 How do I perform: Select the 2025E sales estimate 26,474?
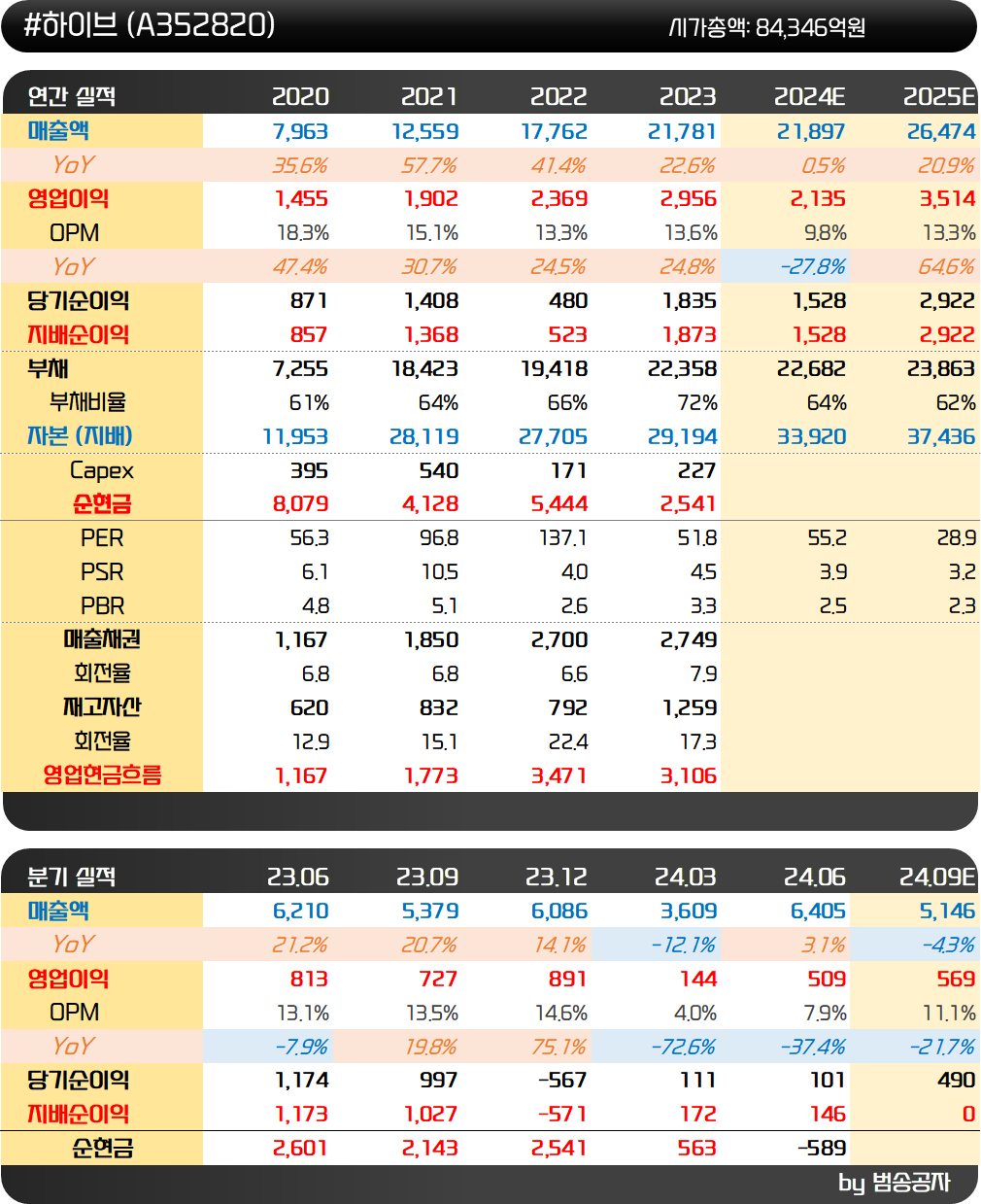pos(941,131)
